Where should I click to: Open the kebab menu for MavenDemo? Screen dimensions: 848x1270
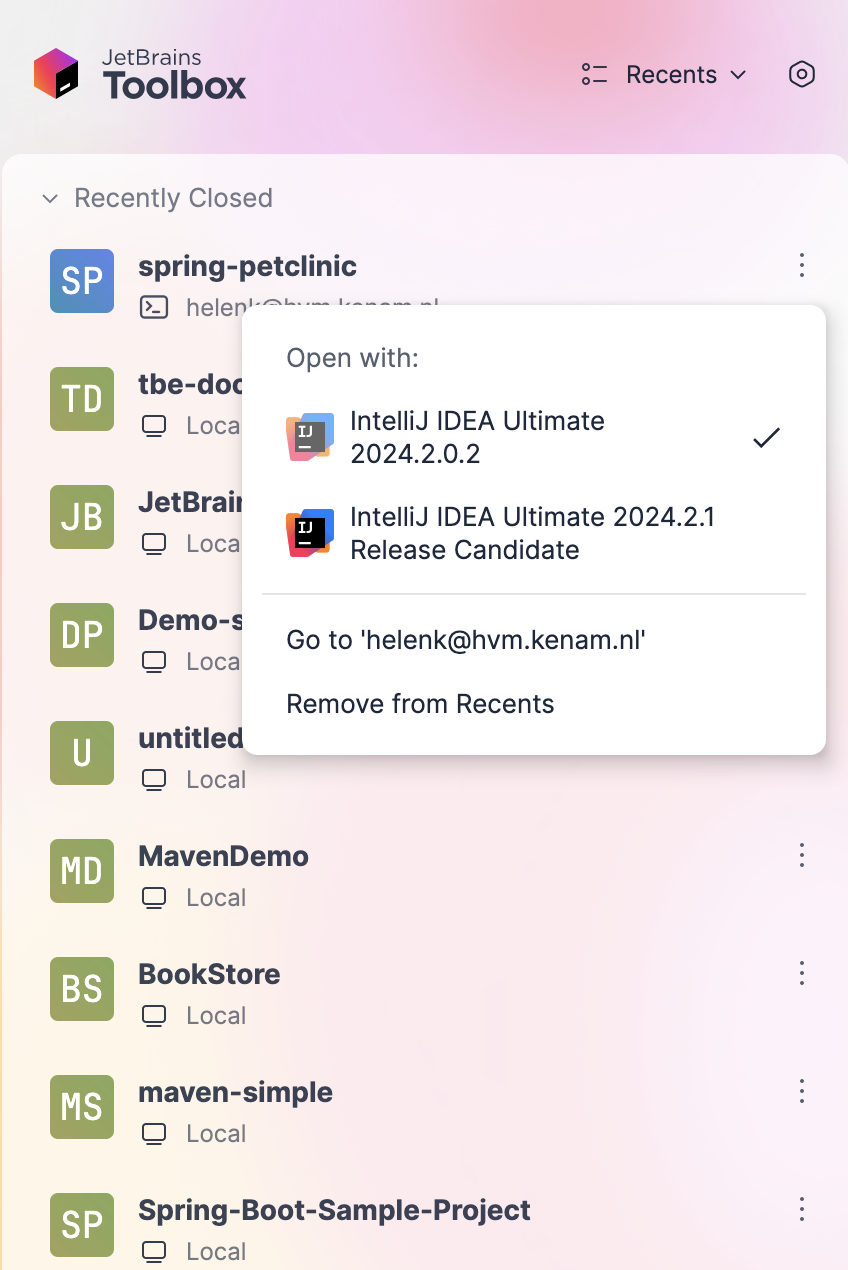801,855
